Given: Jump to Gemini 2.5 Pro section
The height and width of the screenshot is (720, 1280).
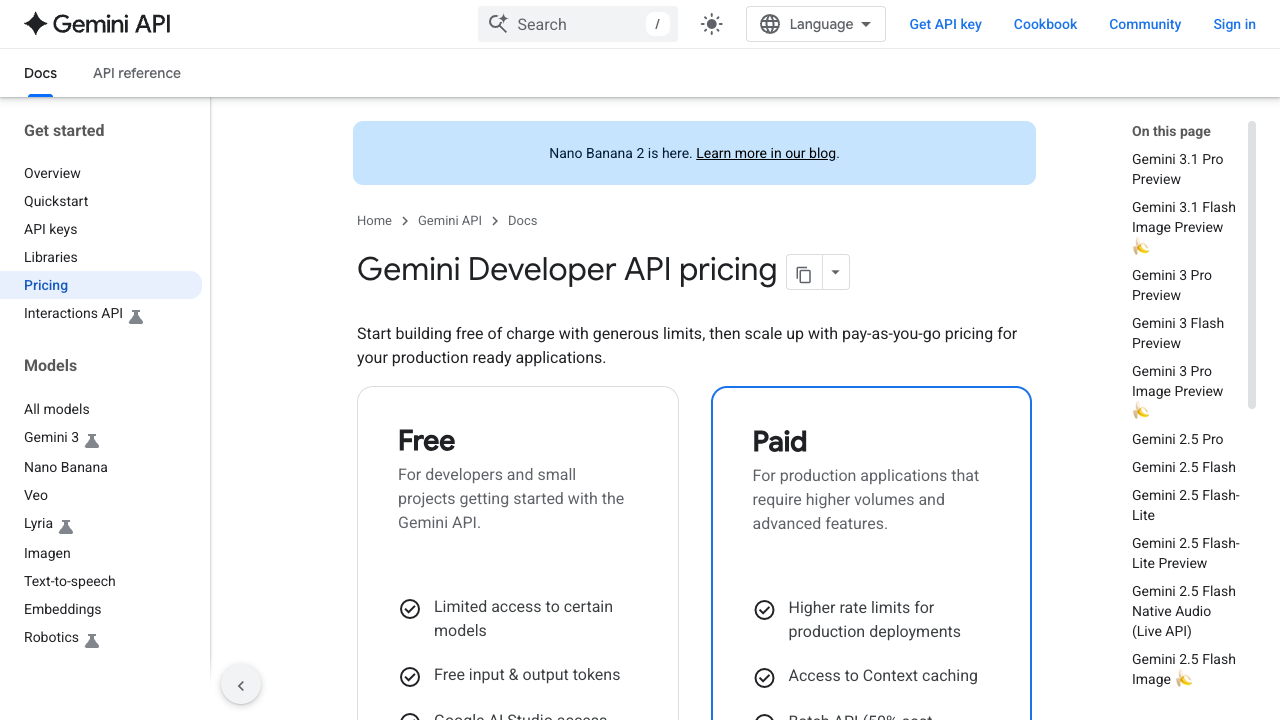Looking at the screenshot, I should [1177, 439].
